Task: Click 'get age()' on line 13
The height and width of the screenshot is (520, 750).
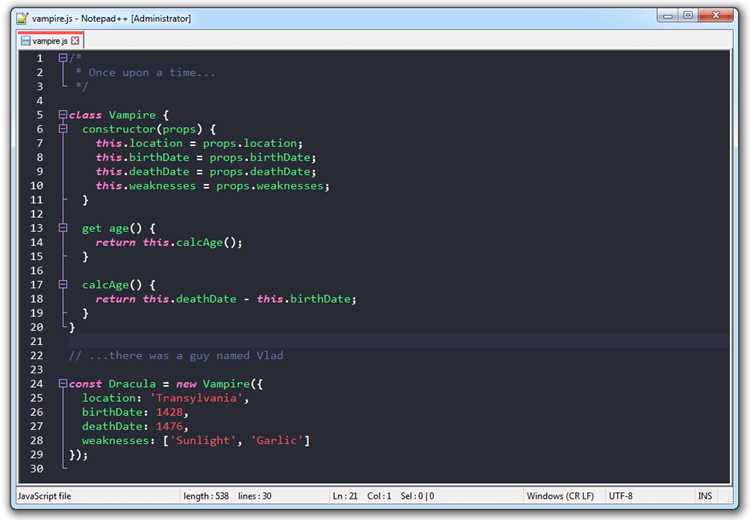Action: 112,228
